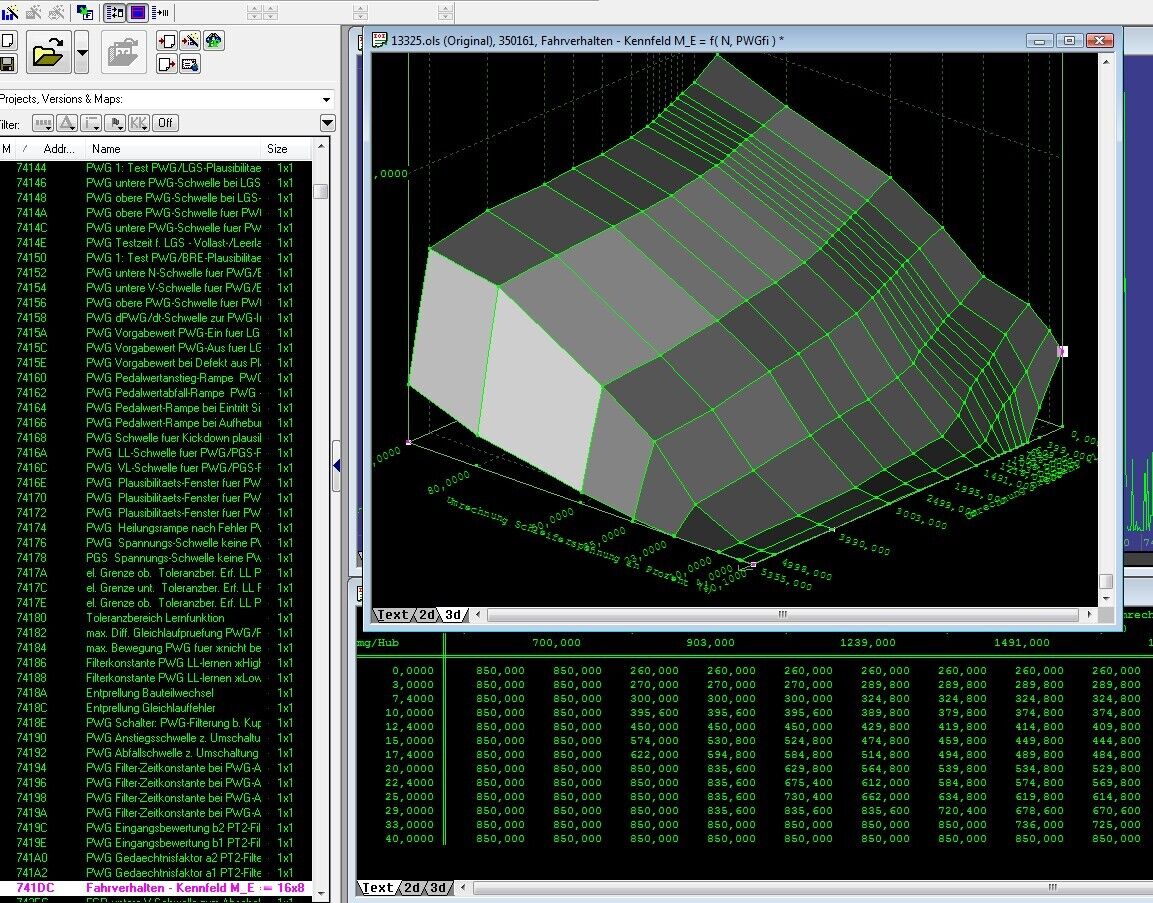The height and width of the screenshot is (903, 1153).
Task: Open the KK filter dropdown
Action: (x=139, y=123)
